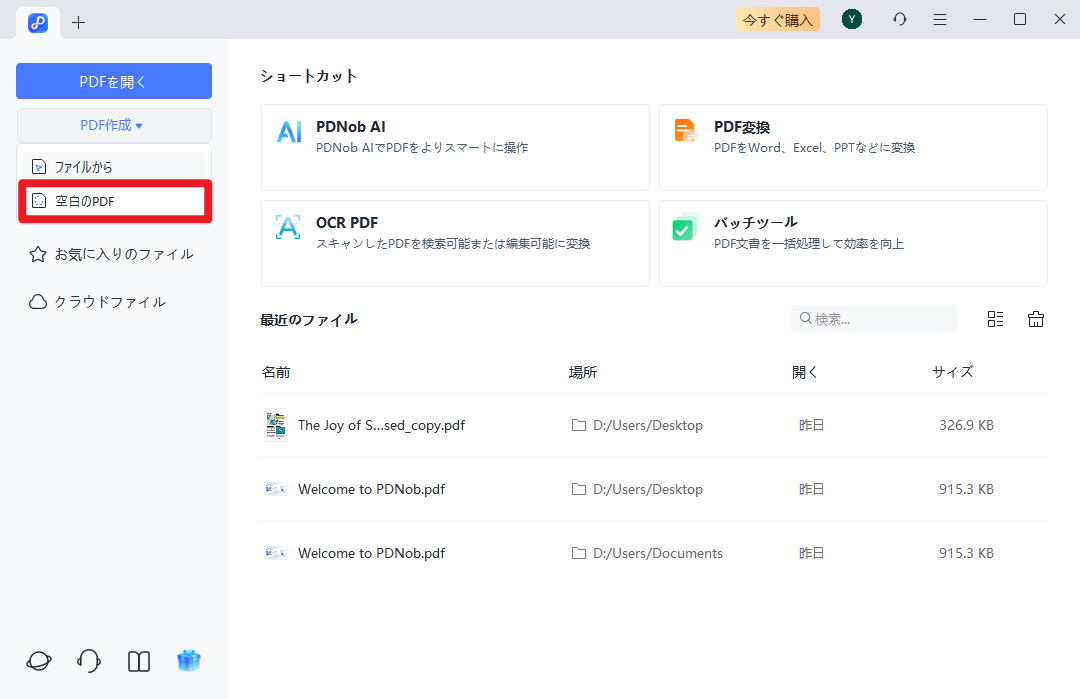This screenshot has height=699, width=1080.
Task: Expand the PDF作成 dropdown menu
Action: click(x=113, y=124)
